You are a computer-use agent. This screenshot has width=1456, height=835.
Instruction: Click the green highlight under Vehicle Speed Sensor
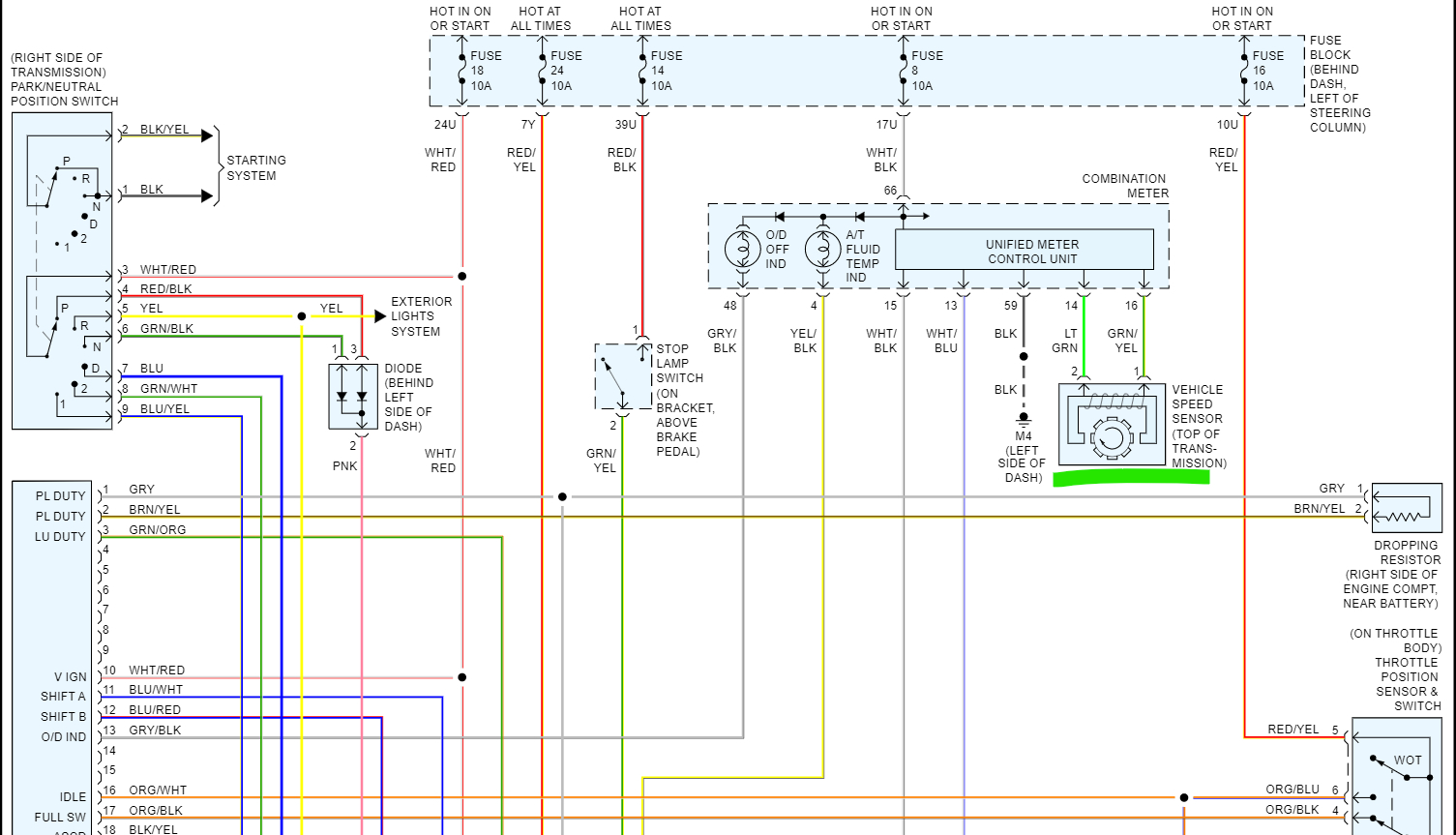point(1131,477)
